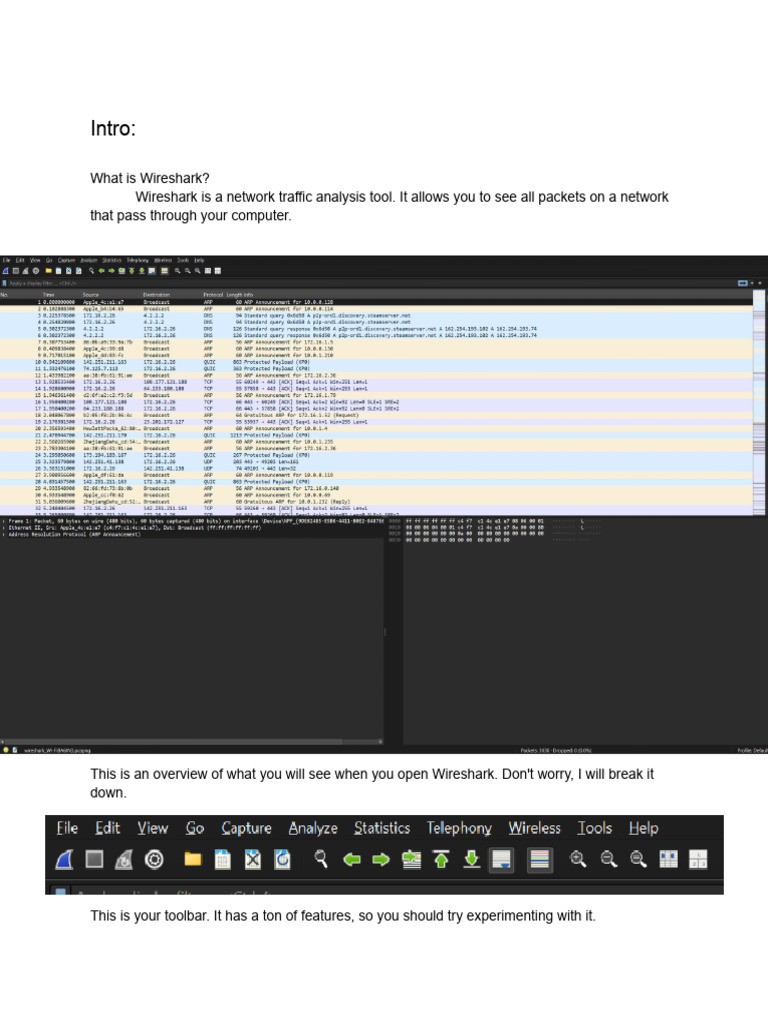This screenshot has width=768, height=1024.
Task: Click the packet list vertical scrollbar
Action: click(x=759, y=403)
